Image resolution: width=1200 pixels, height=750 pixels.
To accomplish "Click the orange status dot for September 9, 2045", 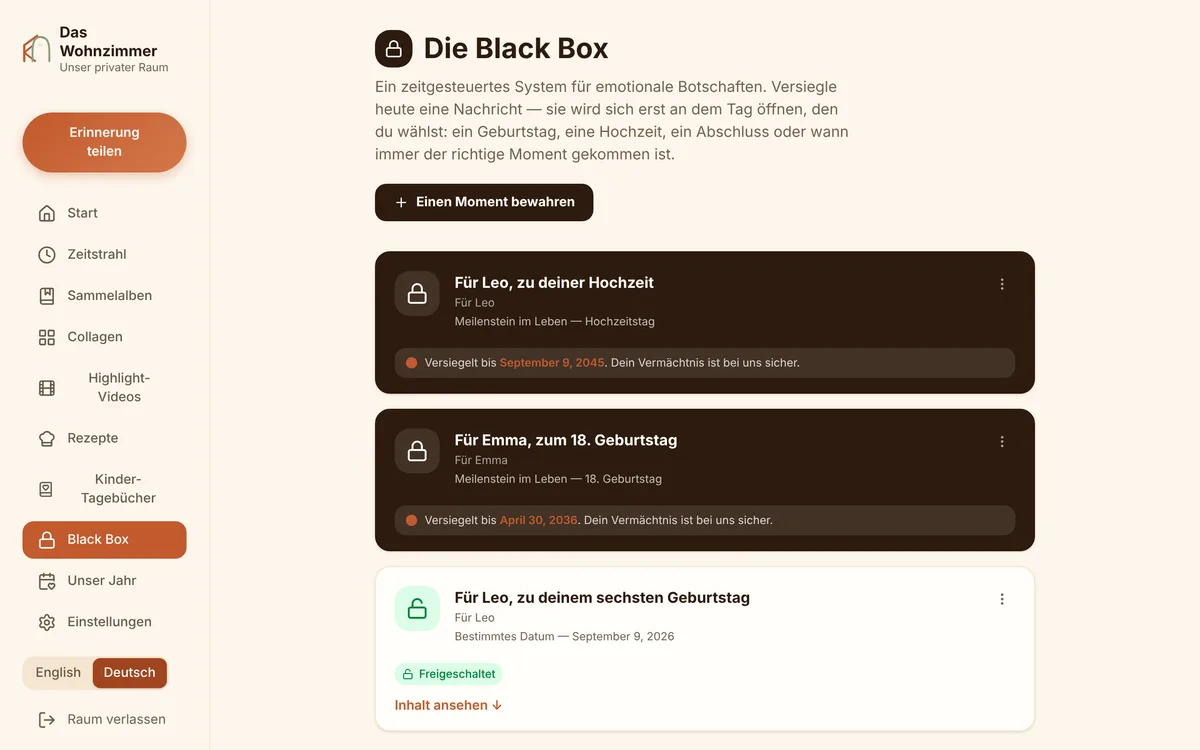I will point(411,363).
